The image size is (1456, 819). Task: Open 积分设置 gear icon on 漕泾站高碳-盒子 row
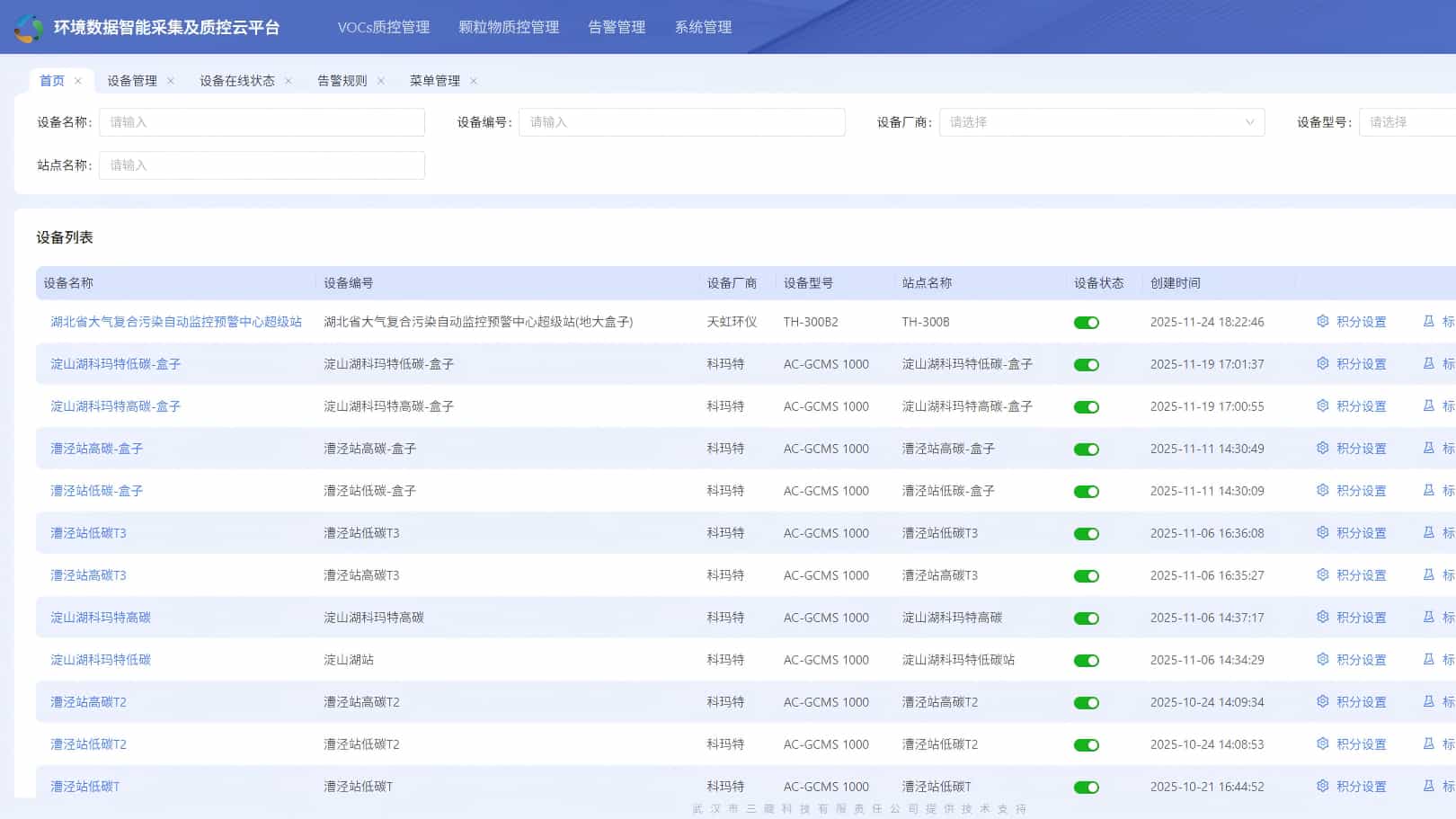(x=1322, y=449)
